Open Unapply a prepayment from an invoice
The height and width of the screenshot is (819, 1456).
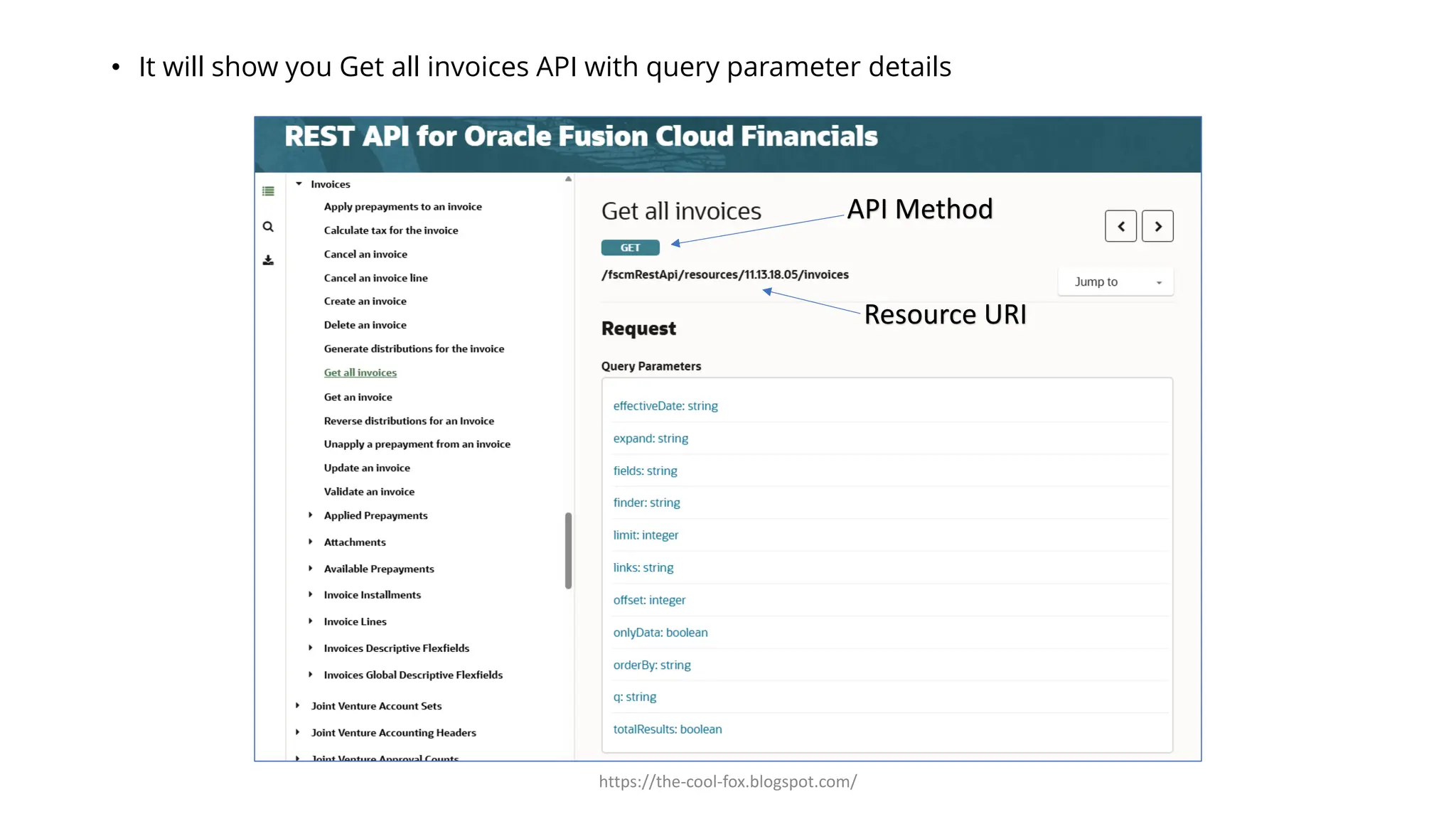coord(417,444)
